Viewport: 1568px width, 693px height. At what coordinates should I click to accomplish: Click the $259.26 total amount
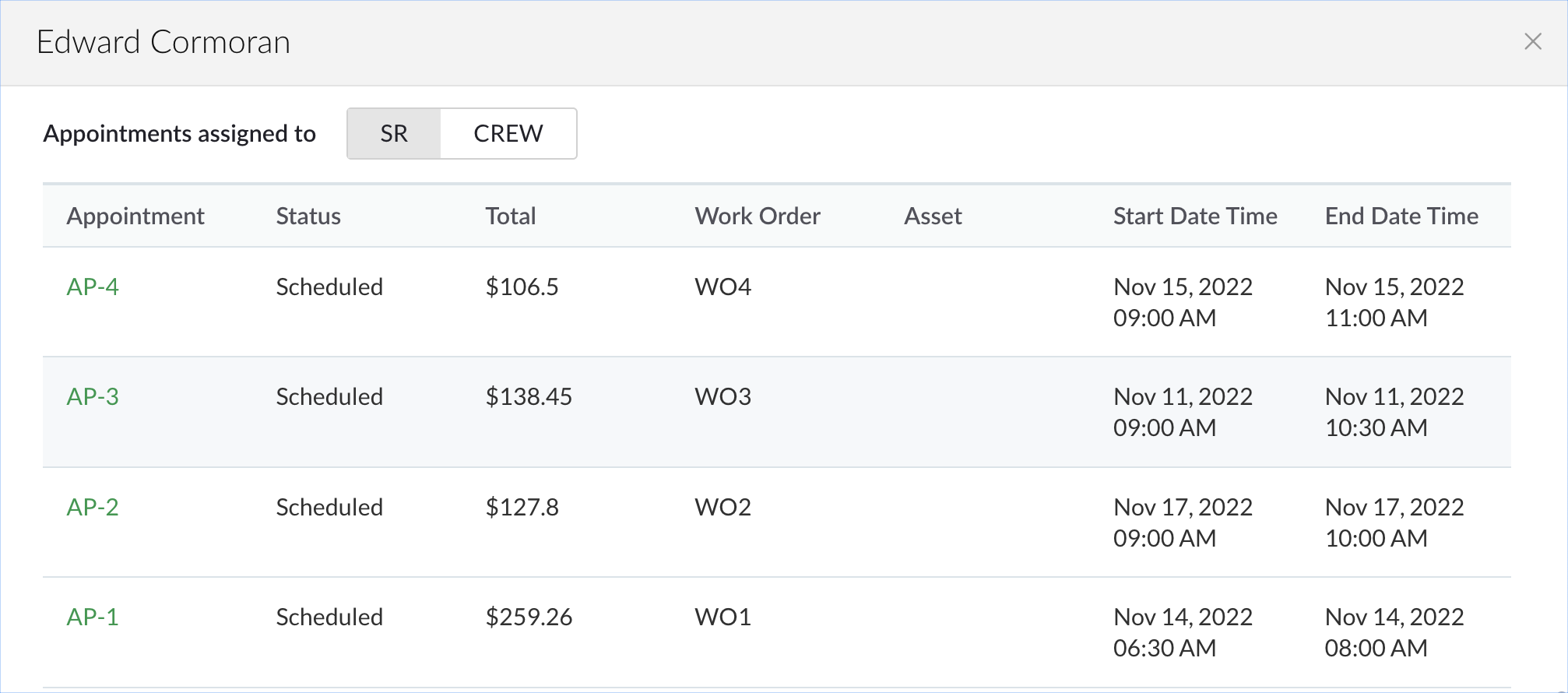coord(529,617)
